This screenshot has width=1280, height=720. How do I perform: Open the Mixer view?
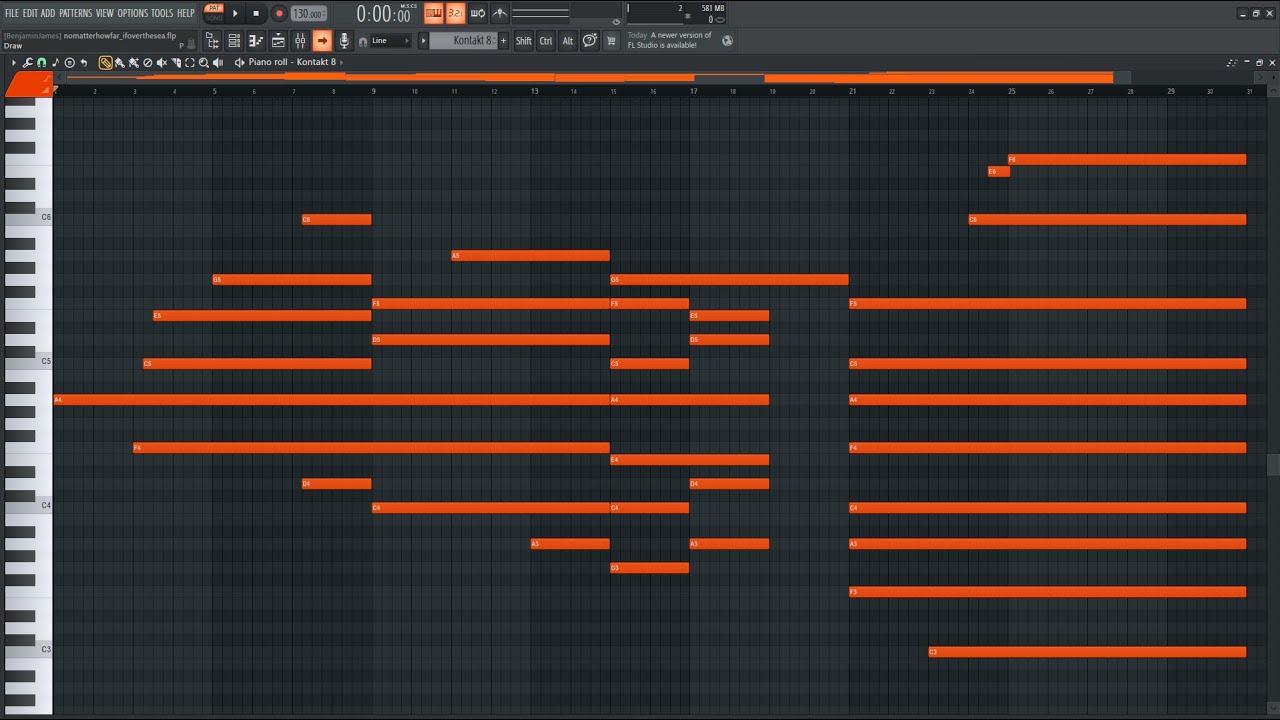[300, 41]
